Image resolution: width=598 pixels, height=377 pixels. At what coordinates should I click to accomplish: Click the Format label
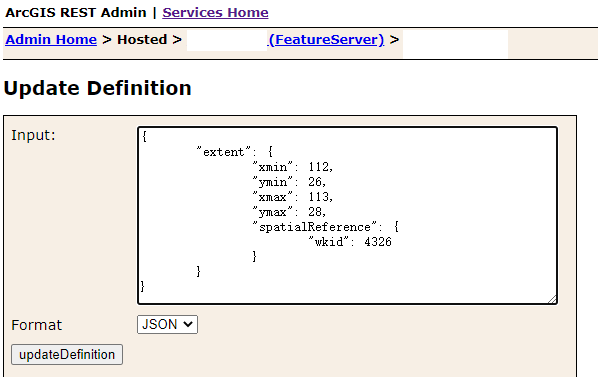[36, 325]
